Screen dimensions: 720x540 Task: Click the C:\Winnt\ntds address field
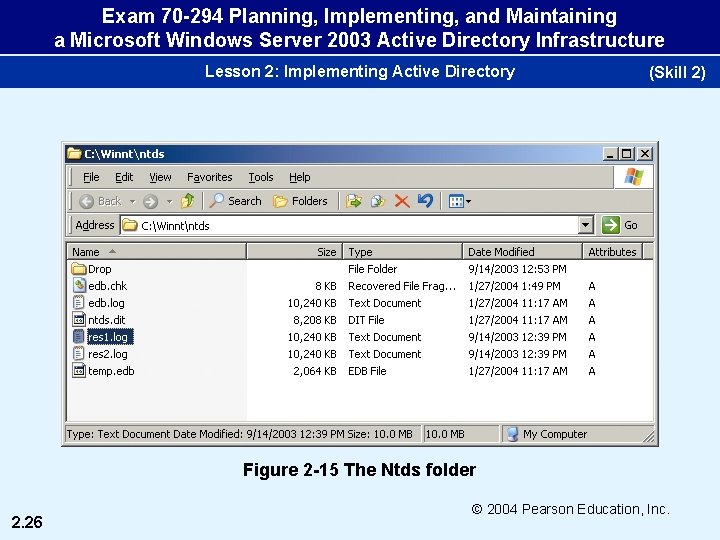[x=349, y=225]
